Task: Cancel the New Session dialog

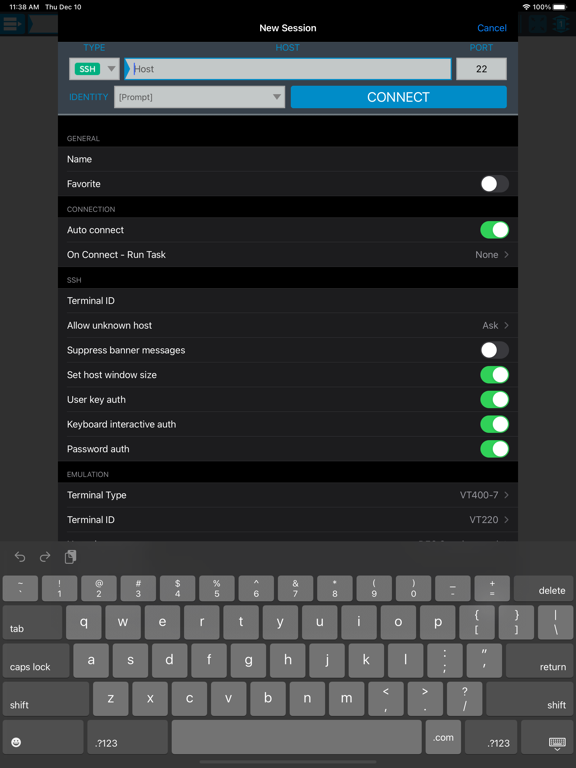Action: coord(492,28)
